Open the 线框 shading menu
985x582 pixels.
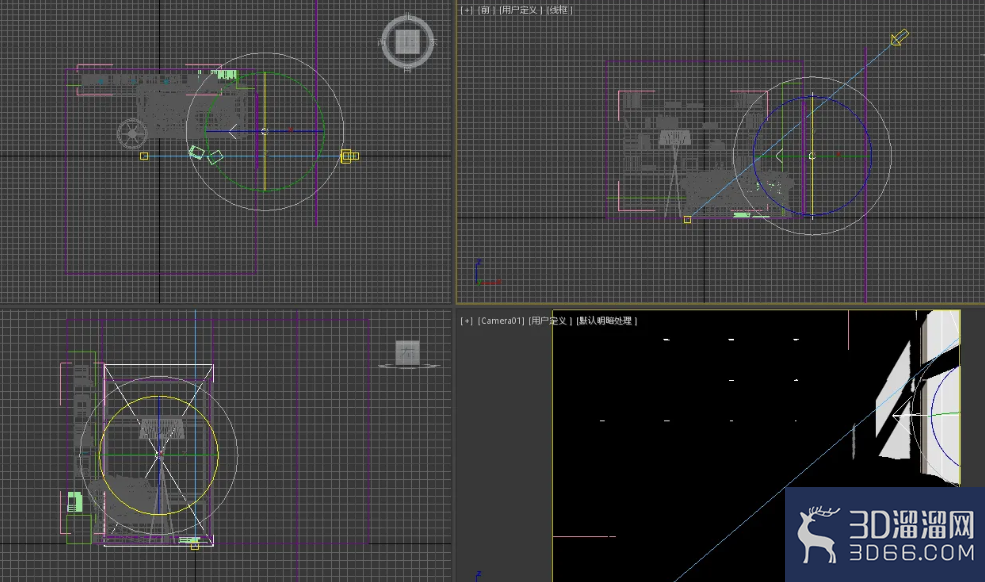tap(559, 10)
